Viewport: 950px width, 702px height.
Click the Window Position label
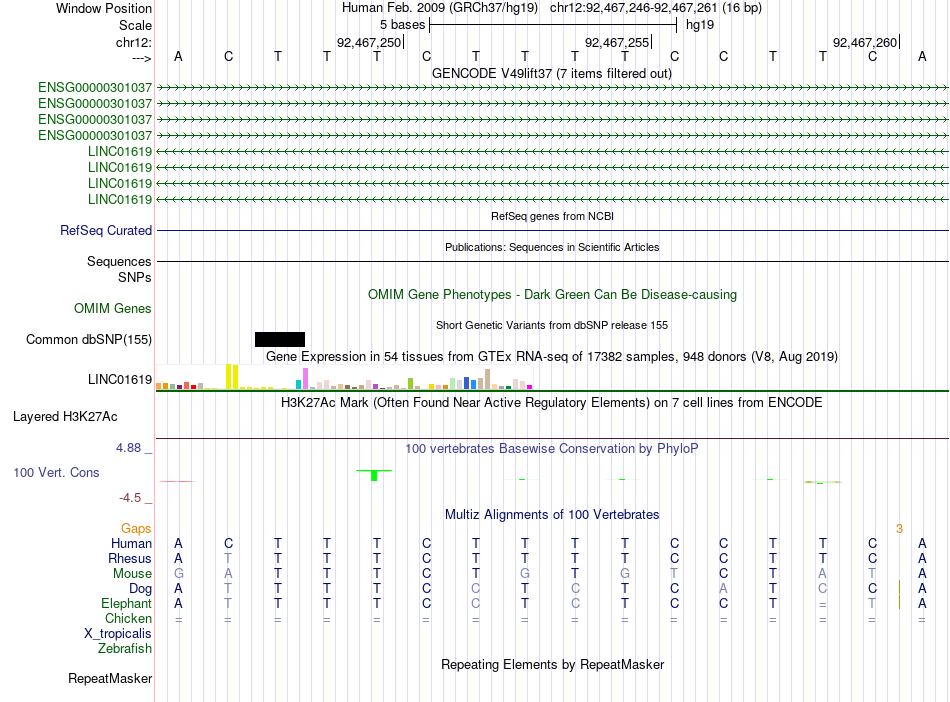(104, 8)
